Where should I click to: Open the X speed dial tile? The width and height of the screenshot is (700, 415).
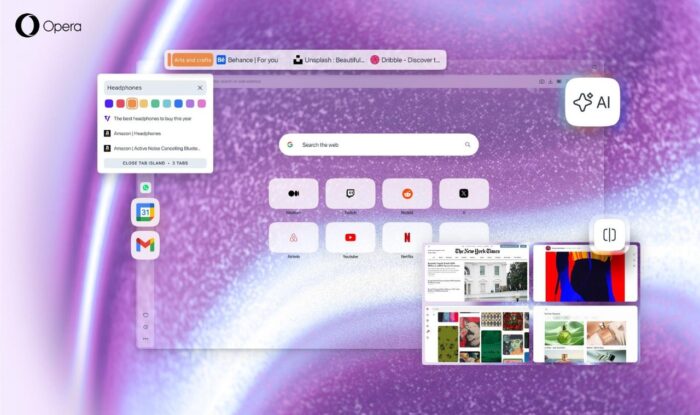tap(464, 193)
